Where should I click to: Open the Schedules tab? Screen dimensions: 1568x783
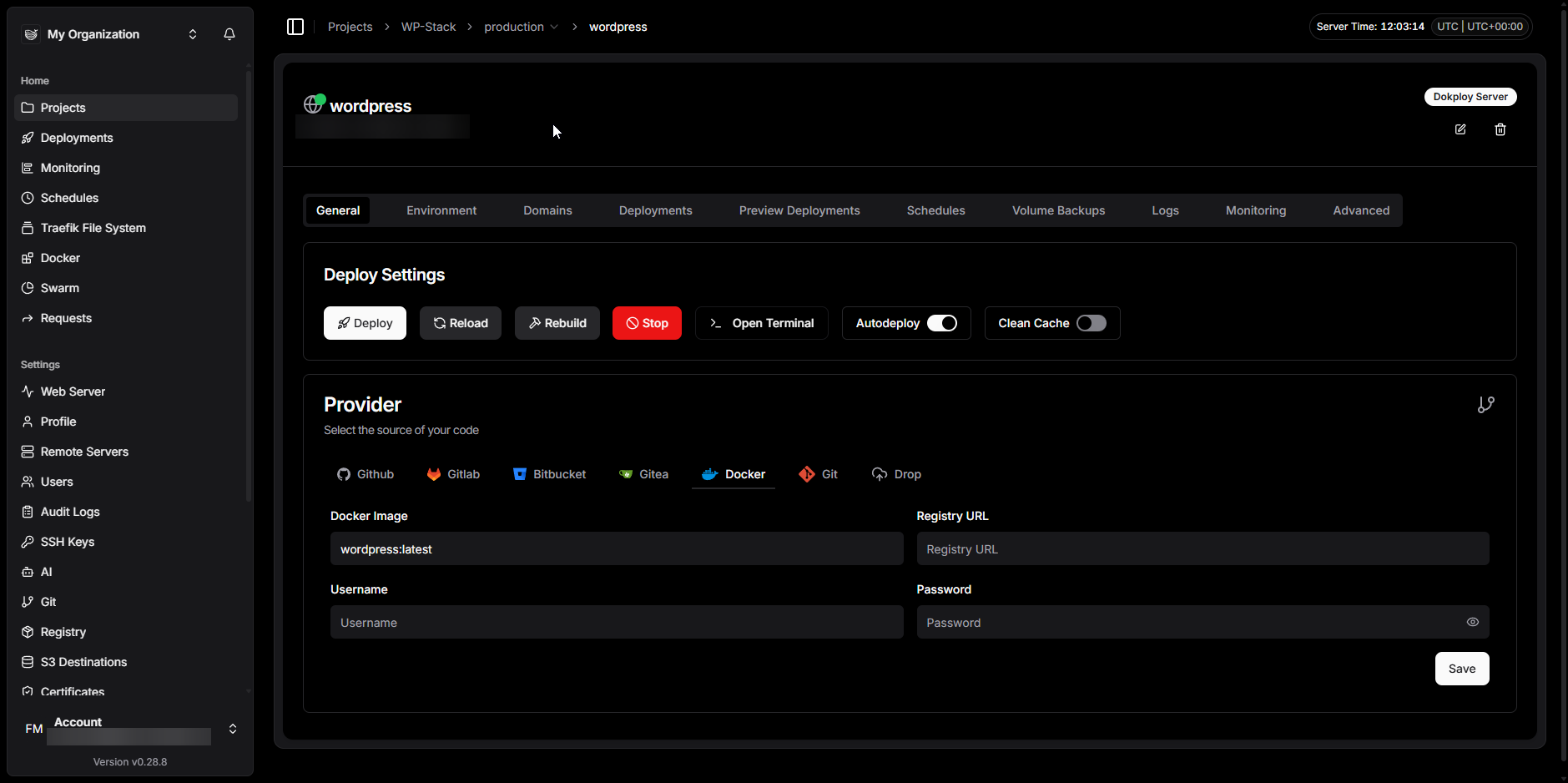936,210
